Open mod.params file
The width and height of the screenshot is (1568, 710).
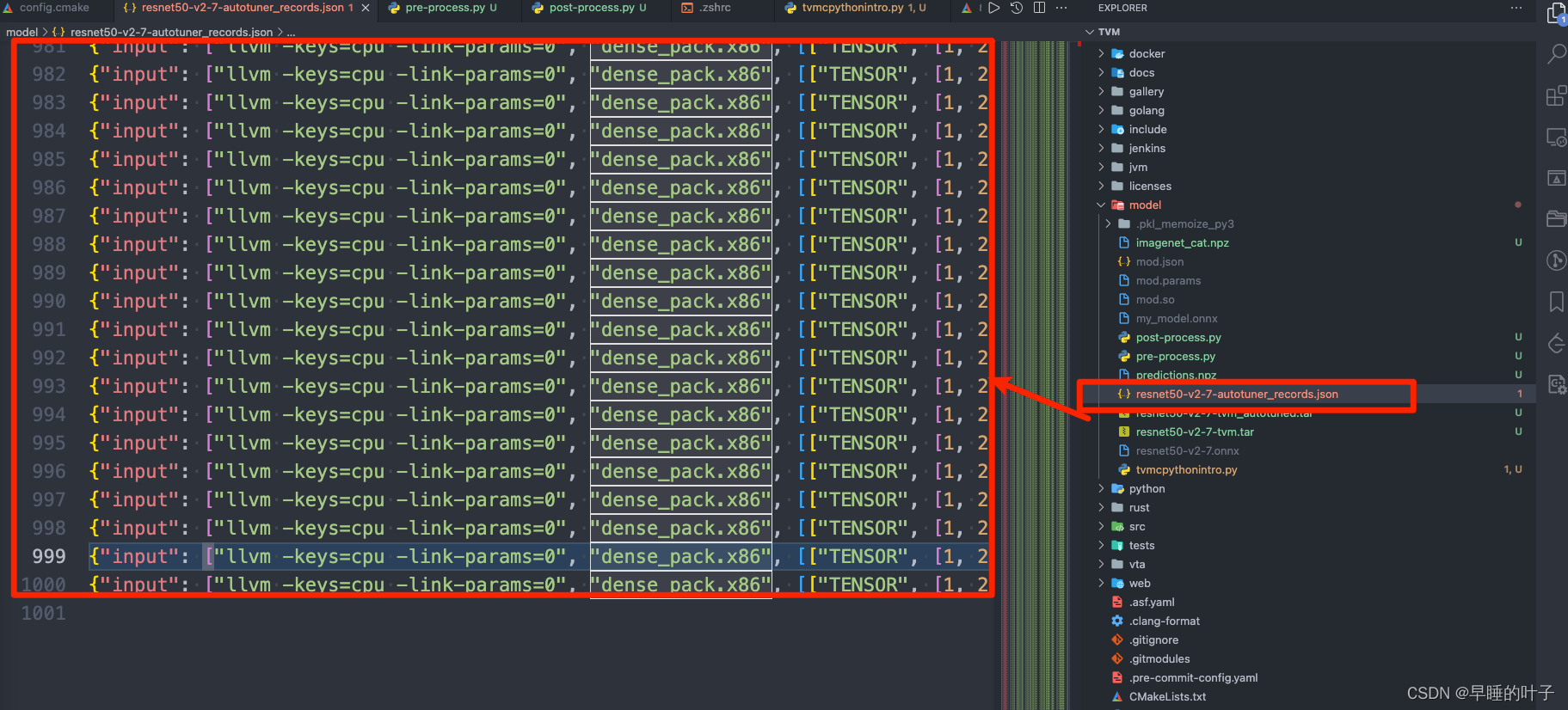(x=1168, y=280)
